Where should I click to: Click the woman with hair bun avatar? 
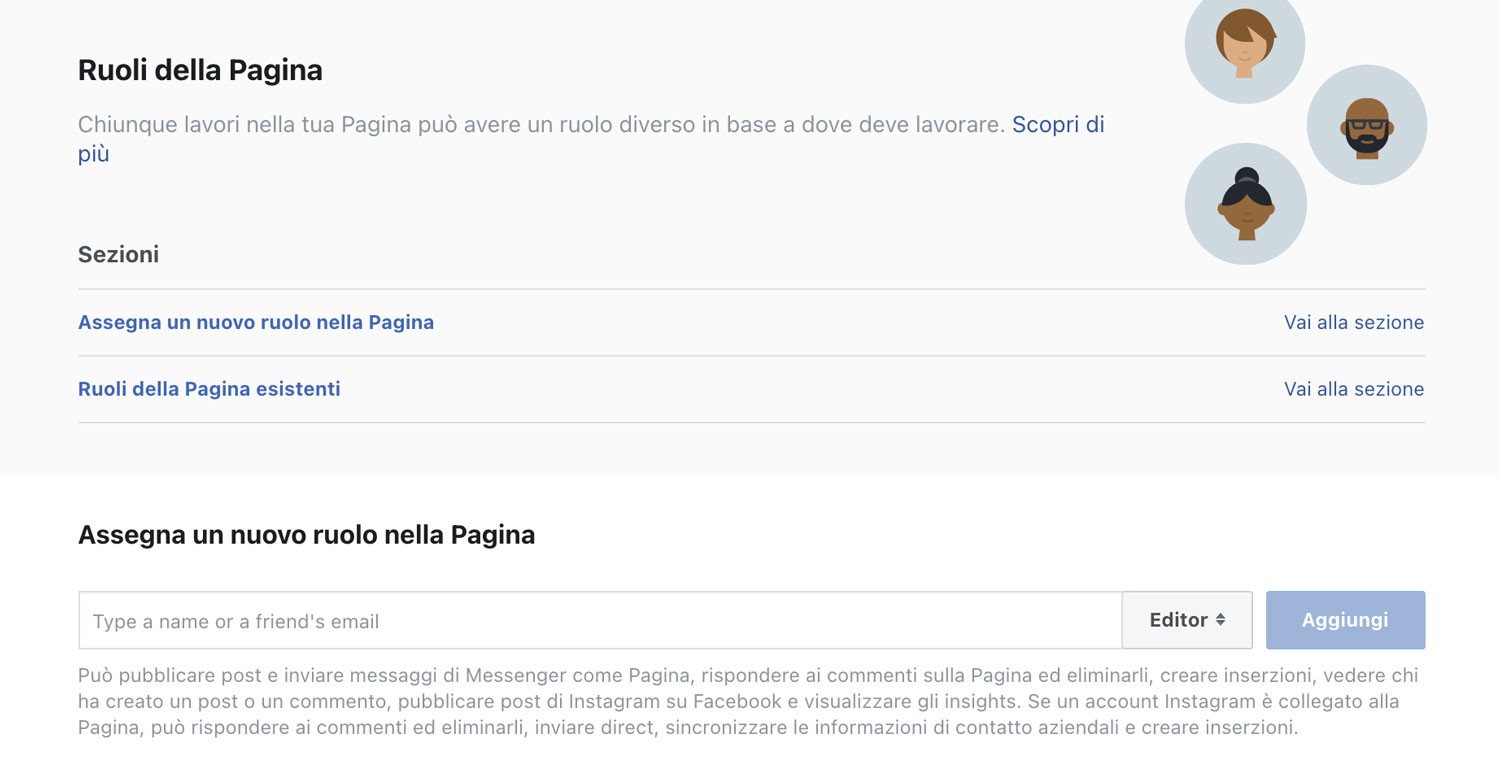1245,204
